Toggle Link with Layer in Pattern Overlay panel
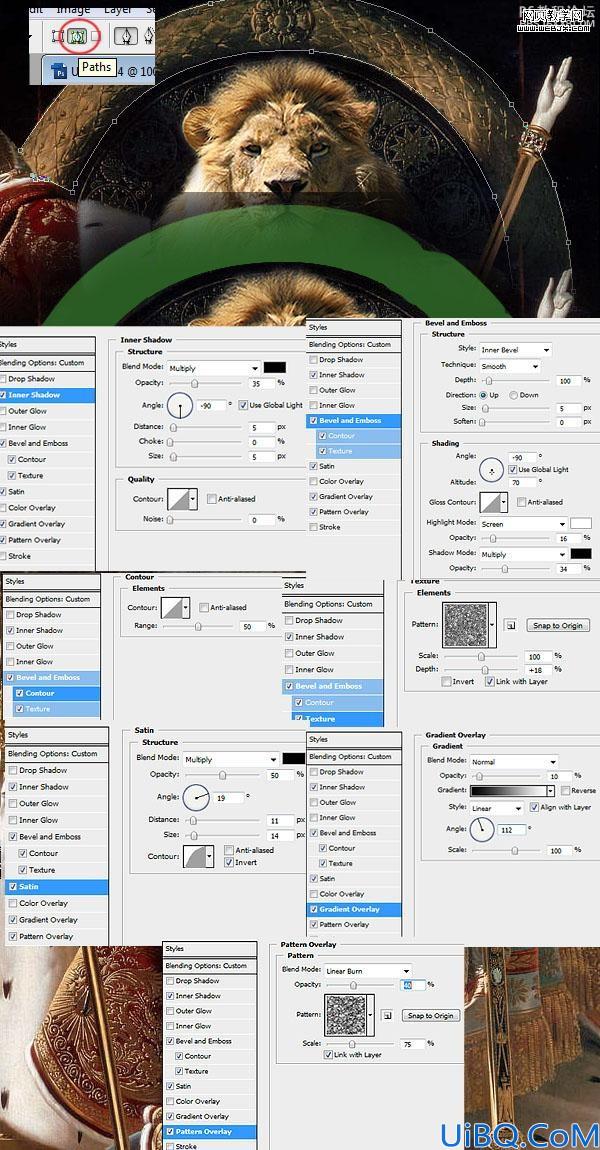This screenshot has width=600, height=1150. pos(328,1055)
